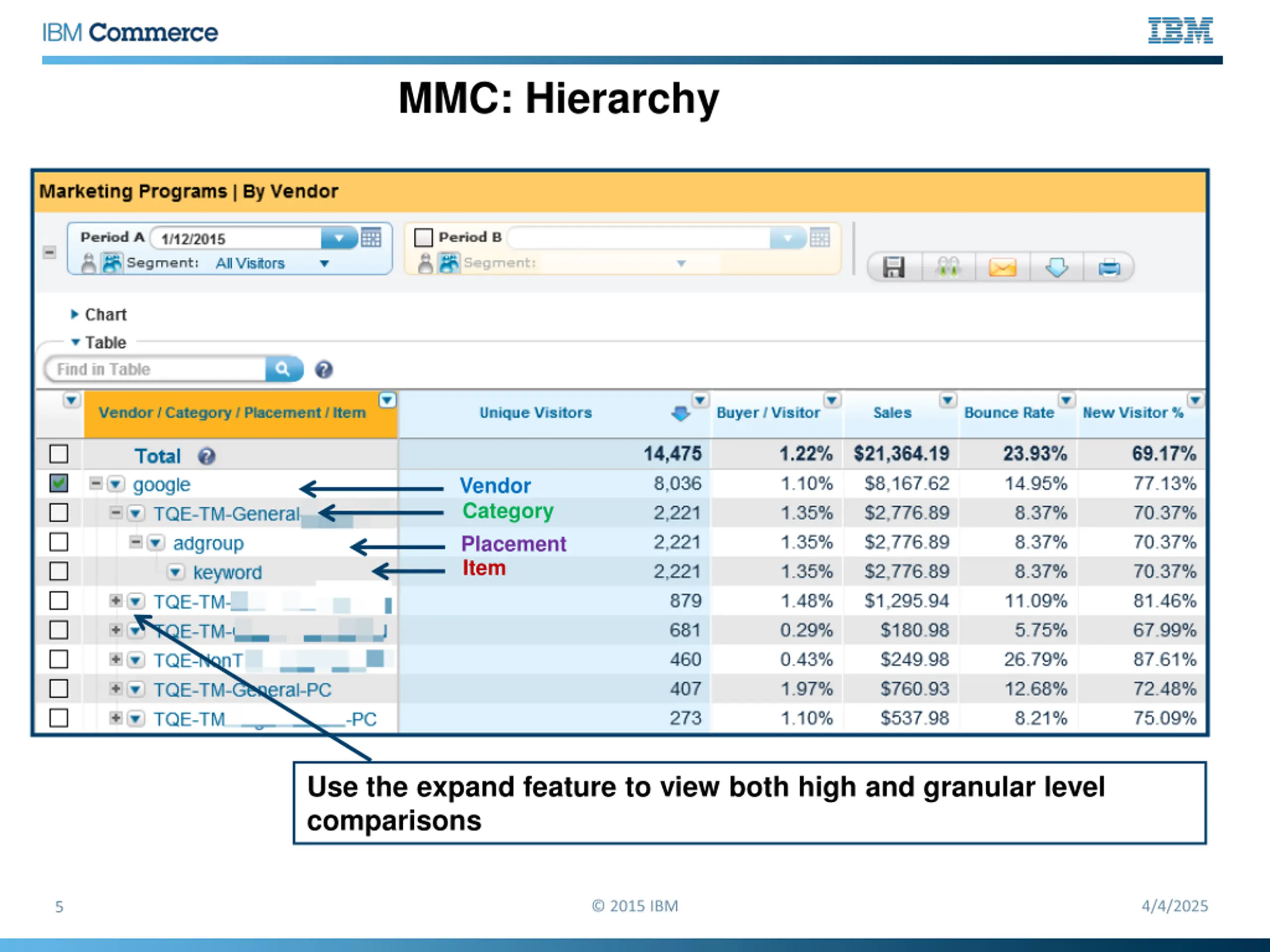
Task: Sort by Sales column header
Action: click(x=892, y=413)
